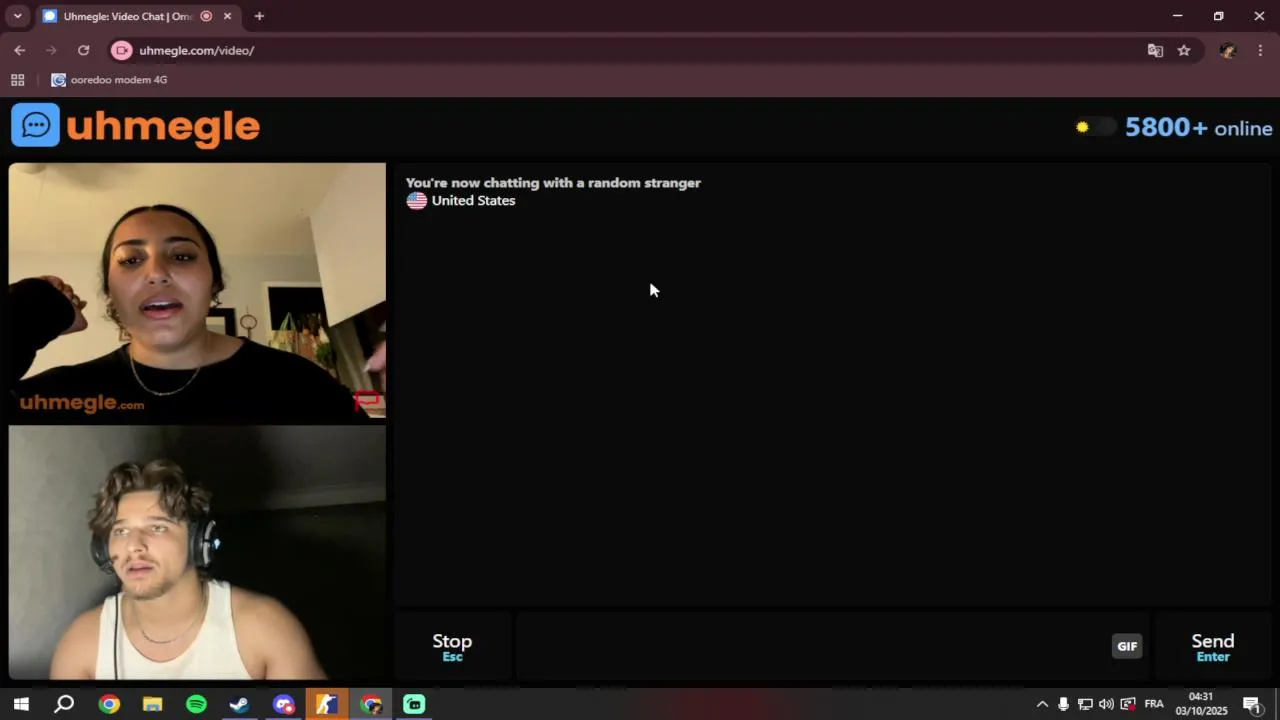Open the Chrome profile avatar menu
Viewport: 1280px width, 720px height.
point(1228,50)
